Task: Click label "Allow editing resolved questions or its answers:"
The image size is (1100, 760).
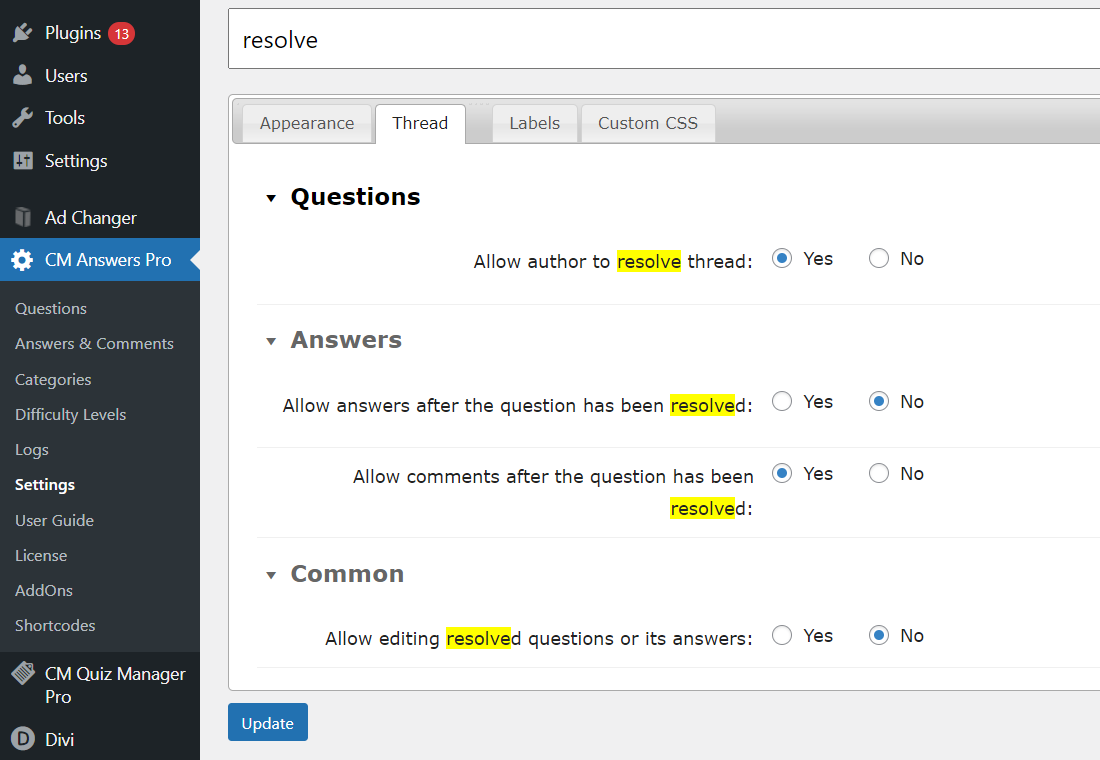Action: (x=538, y=639)
